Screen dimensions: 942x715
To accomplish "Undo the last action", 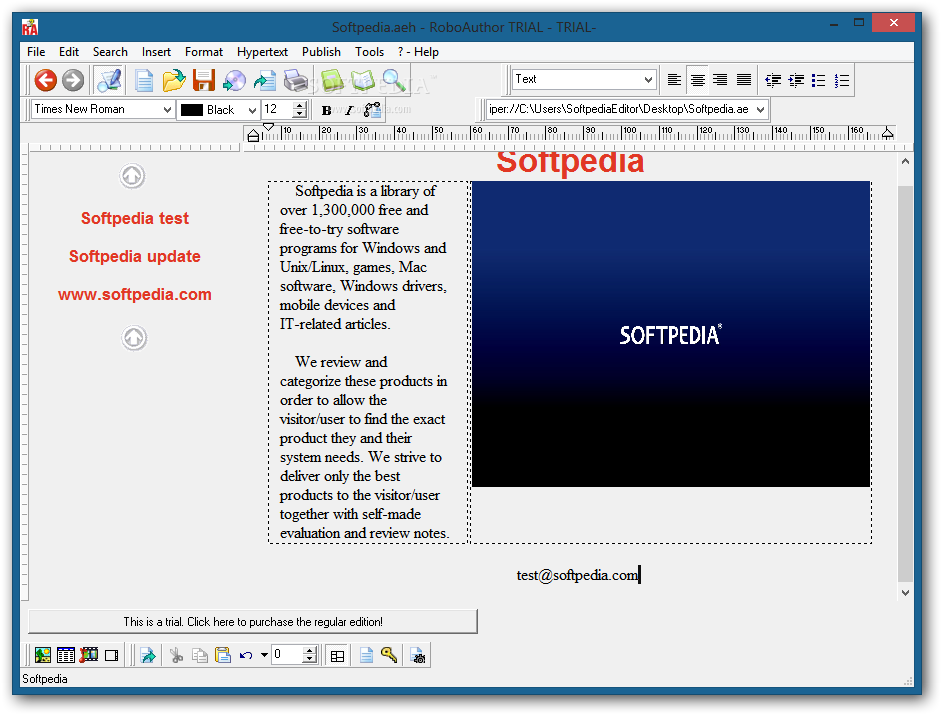I will [x=246, y=656].
